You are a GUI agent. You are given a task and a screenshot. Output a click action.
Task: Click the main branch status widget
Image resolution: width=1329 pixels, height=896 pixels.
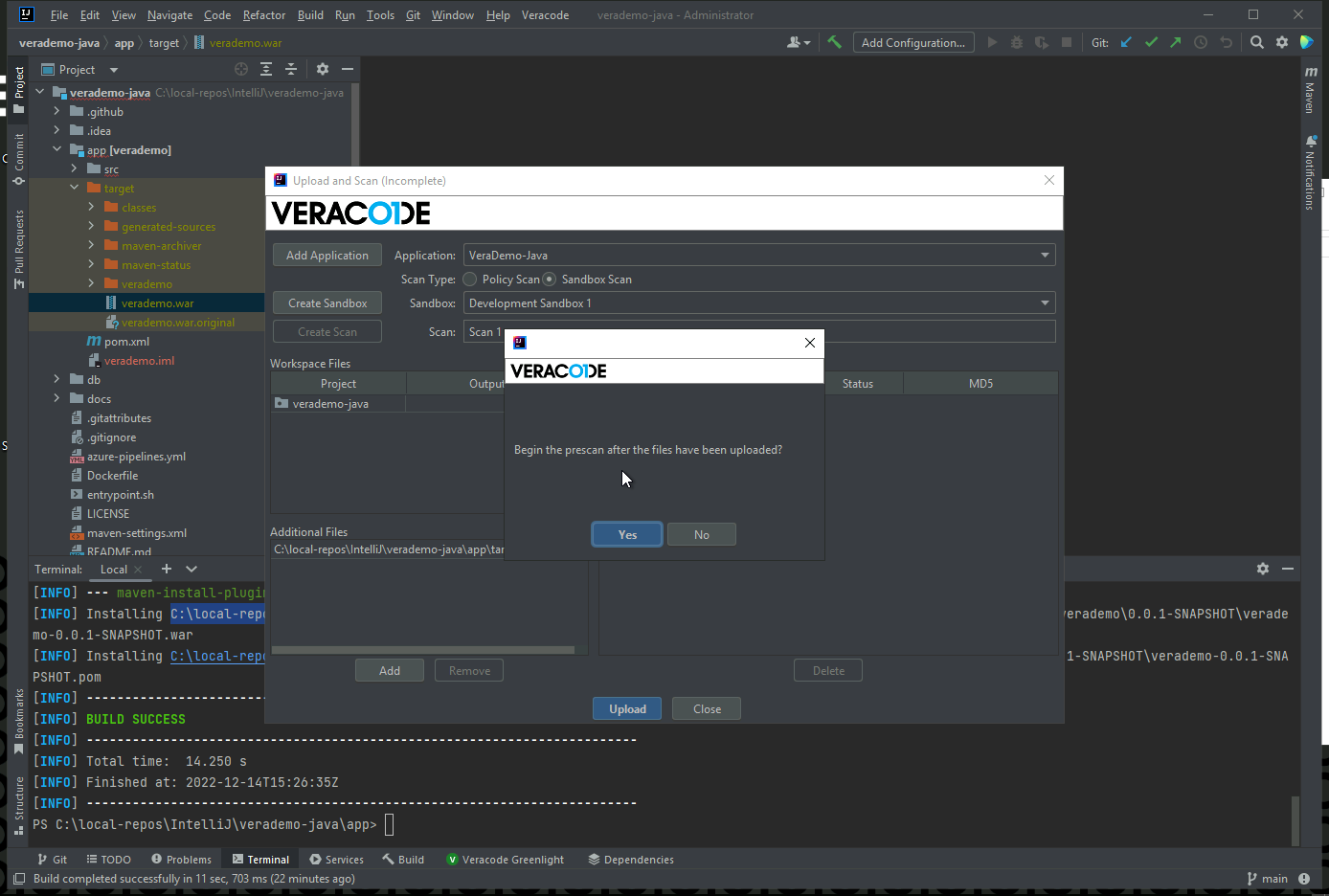(x=1268, y=879)
